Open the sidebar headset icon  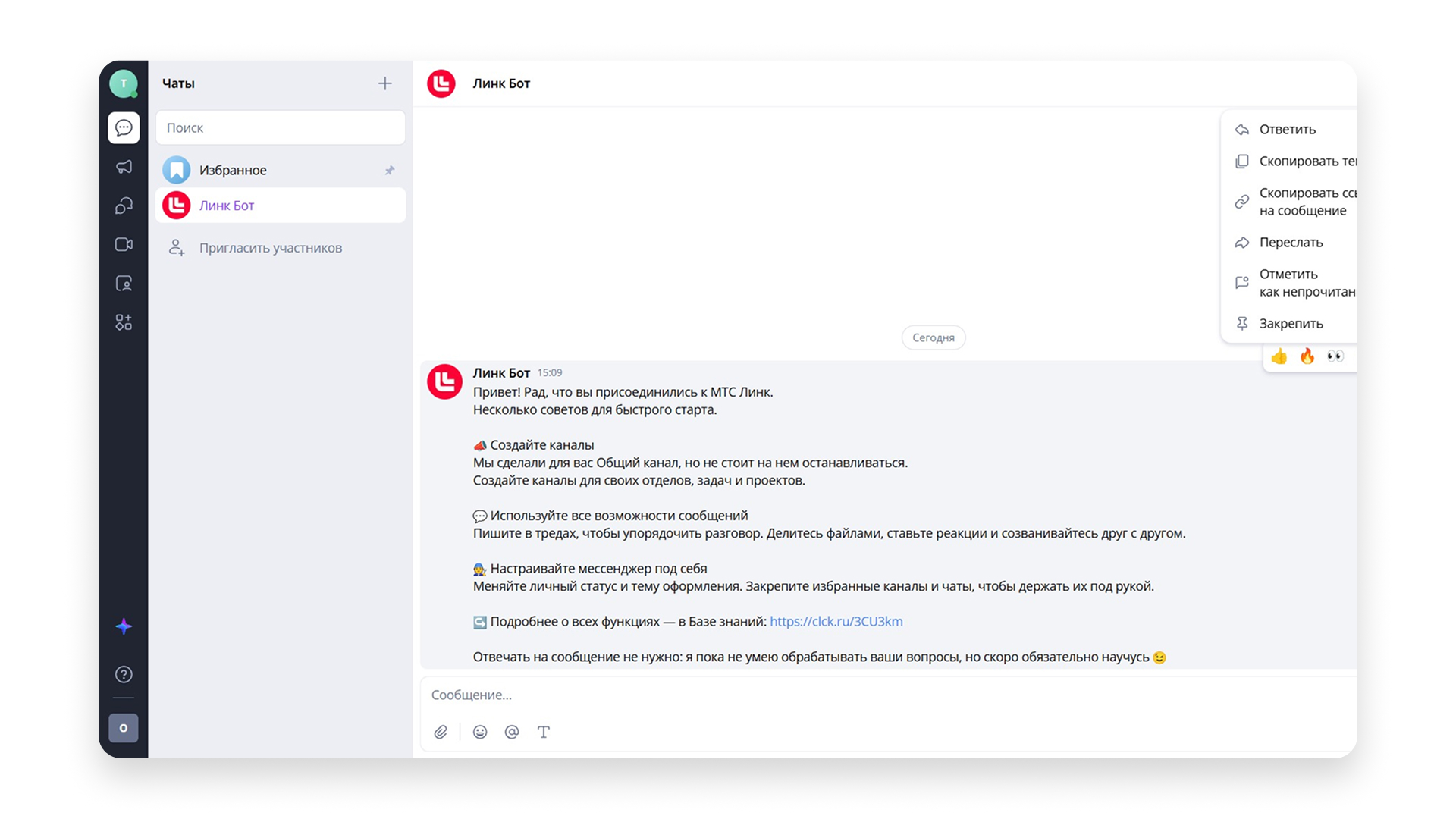click(x=124, y=206)
